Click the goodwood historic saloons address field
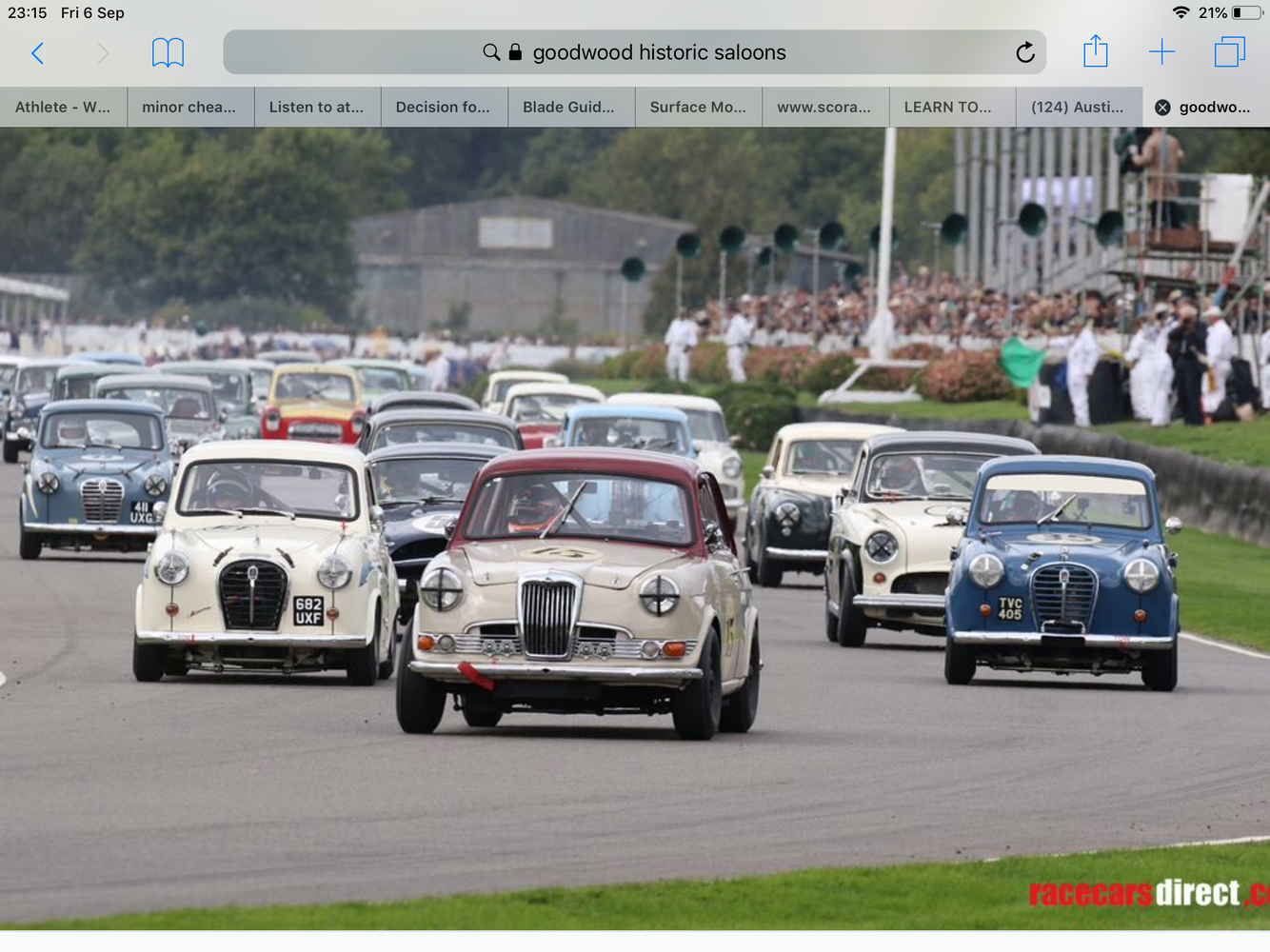Screen dimensions: 1270x952 tap(659, 52)
